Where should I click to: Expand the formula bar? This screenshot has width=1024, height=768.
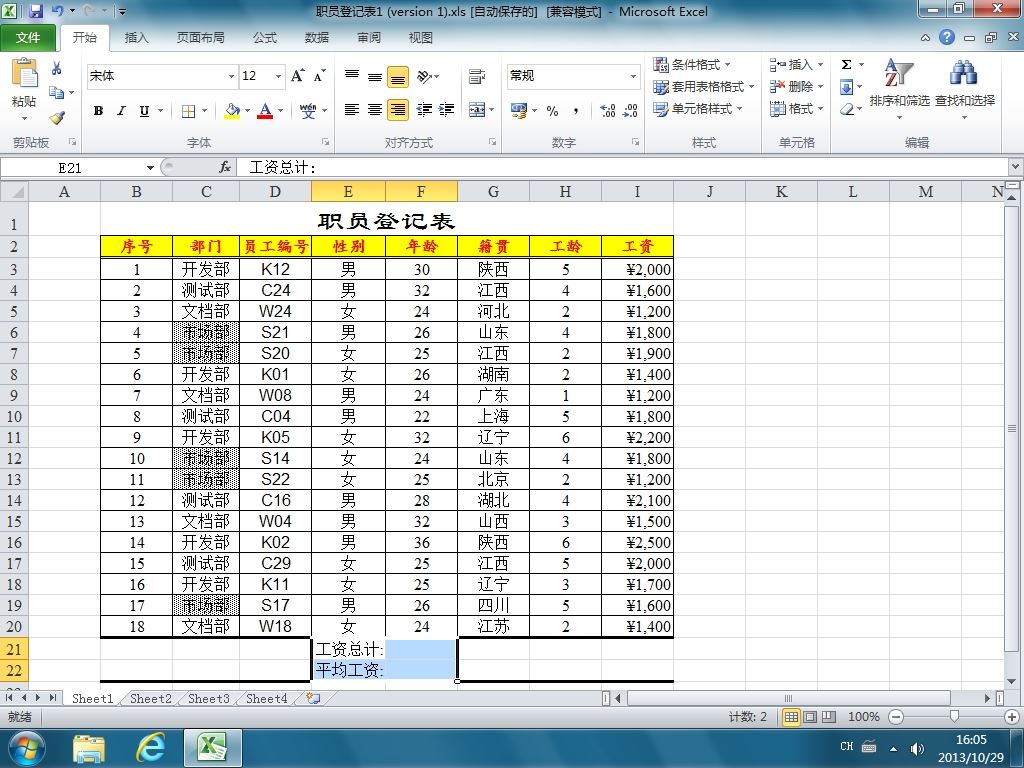tap(1016, 167)
